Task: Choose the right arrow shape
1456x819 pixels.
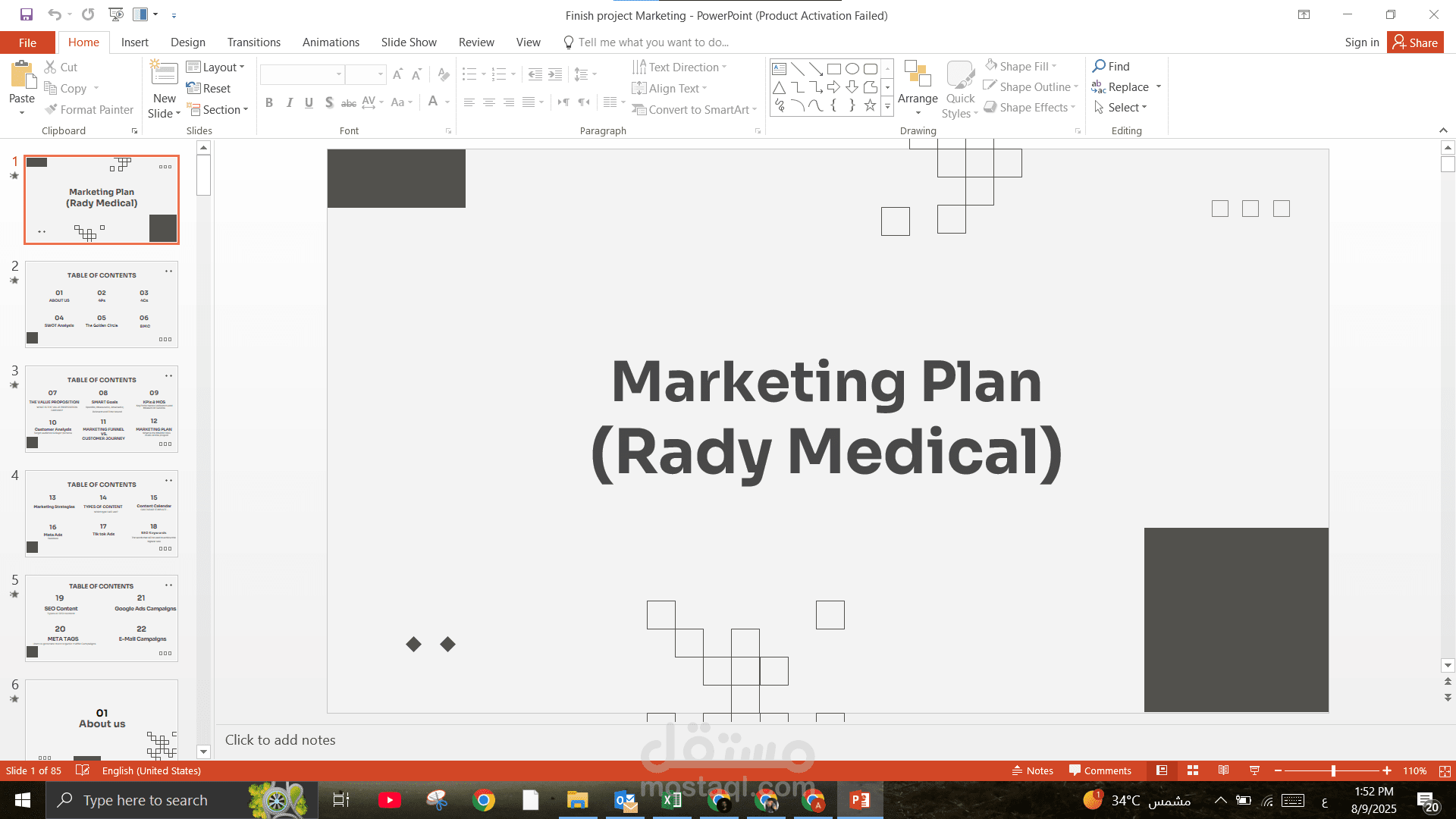Action: pos(834,87)
